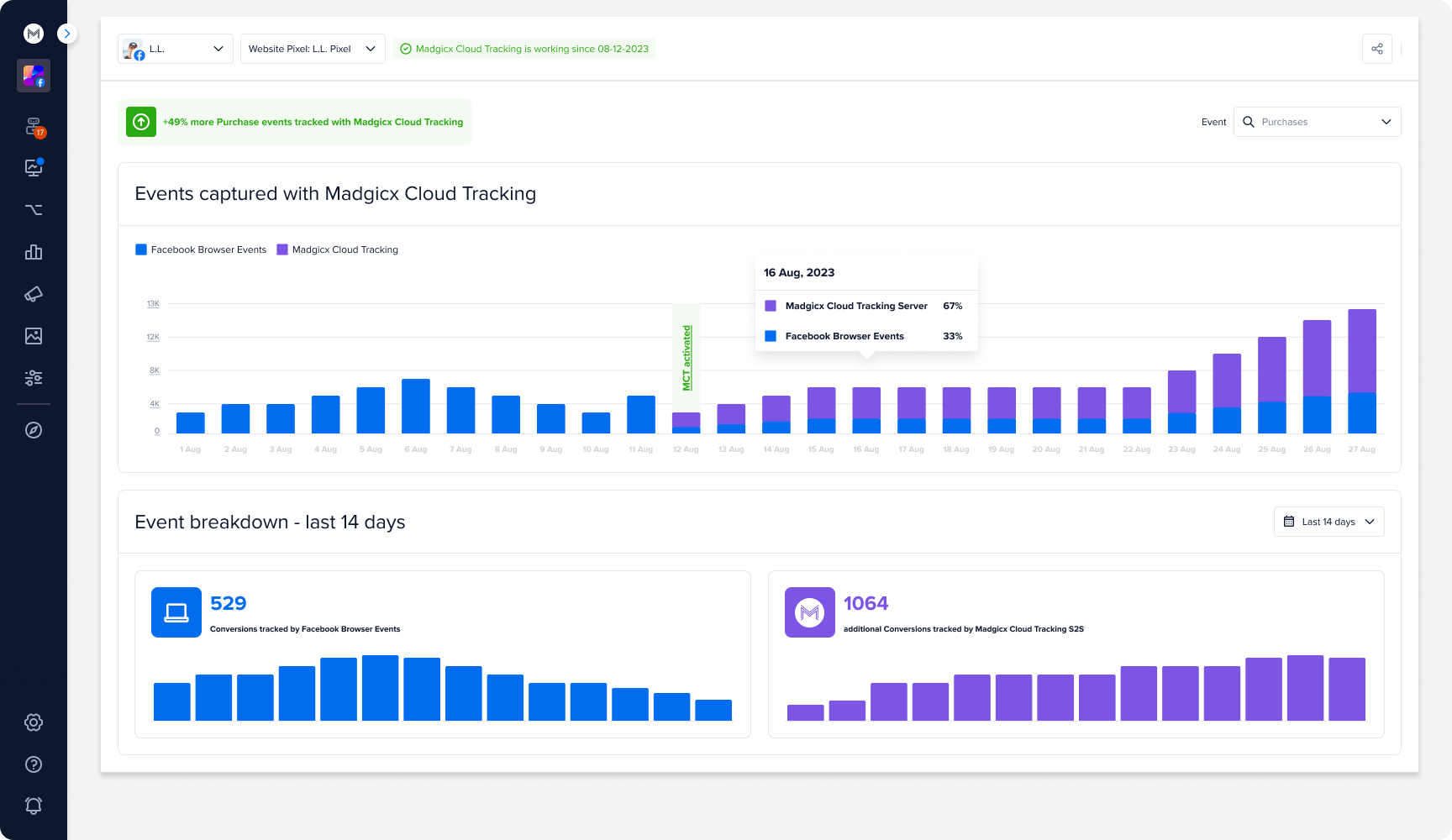Select the audience filters sliders icon
Viewport: 1452px width, 840px height.
pos(34,378)
